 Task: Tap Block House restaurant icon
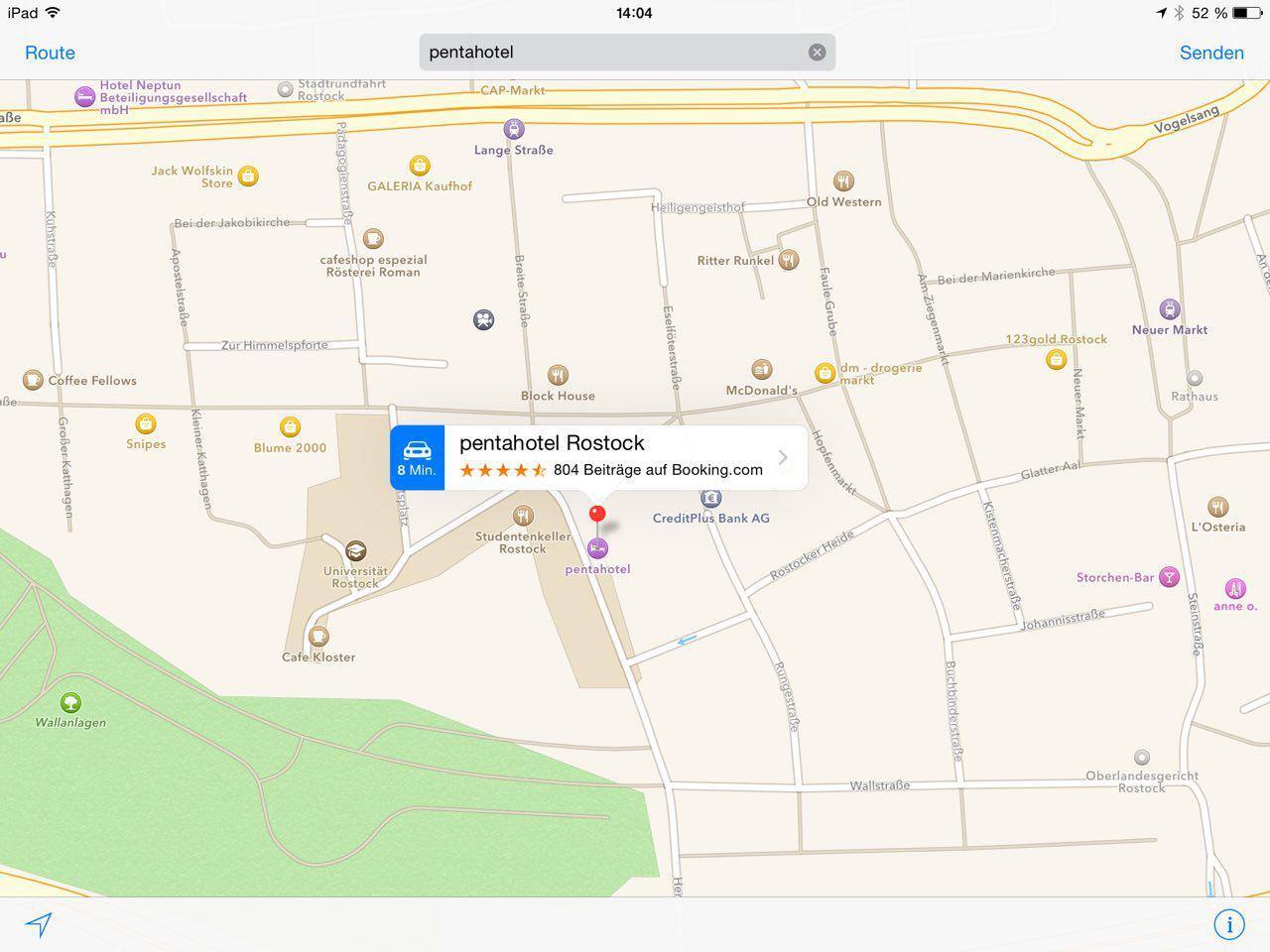558,375
